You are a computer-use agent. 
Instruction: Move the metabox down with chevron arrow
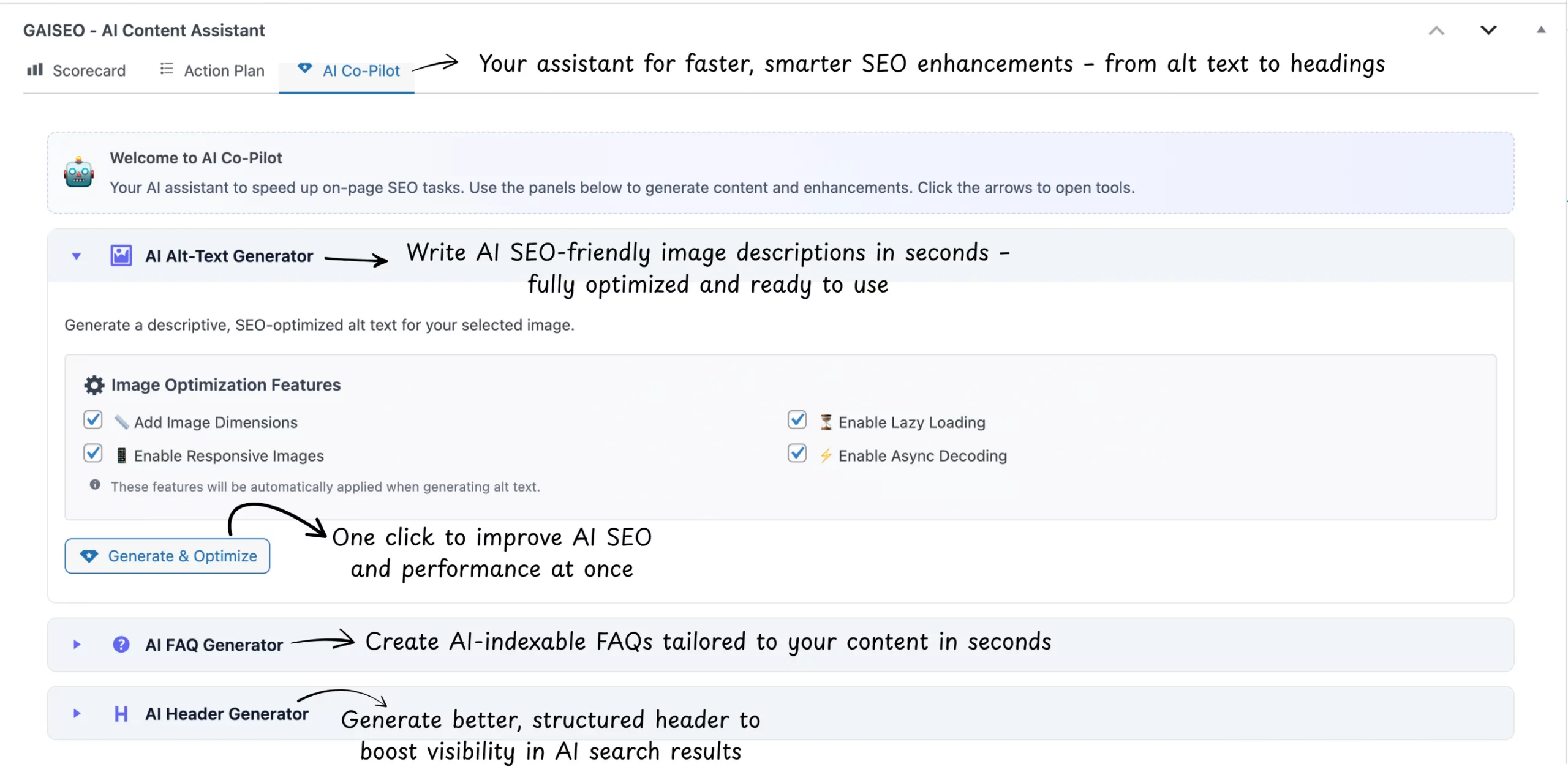click(x=1488, y=30)
